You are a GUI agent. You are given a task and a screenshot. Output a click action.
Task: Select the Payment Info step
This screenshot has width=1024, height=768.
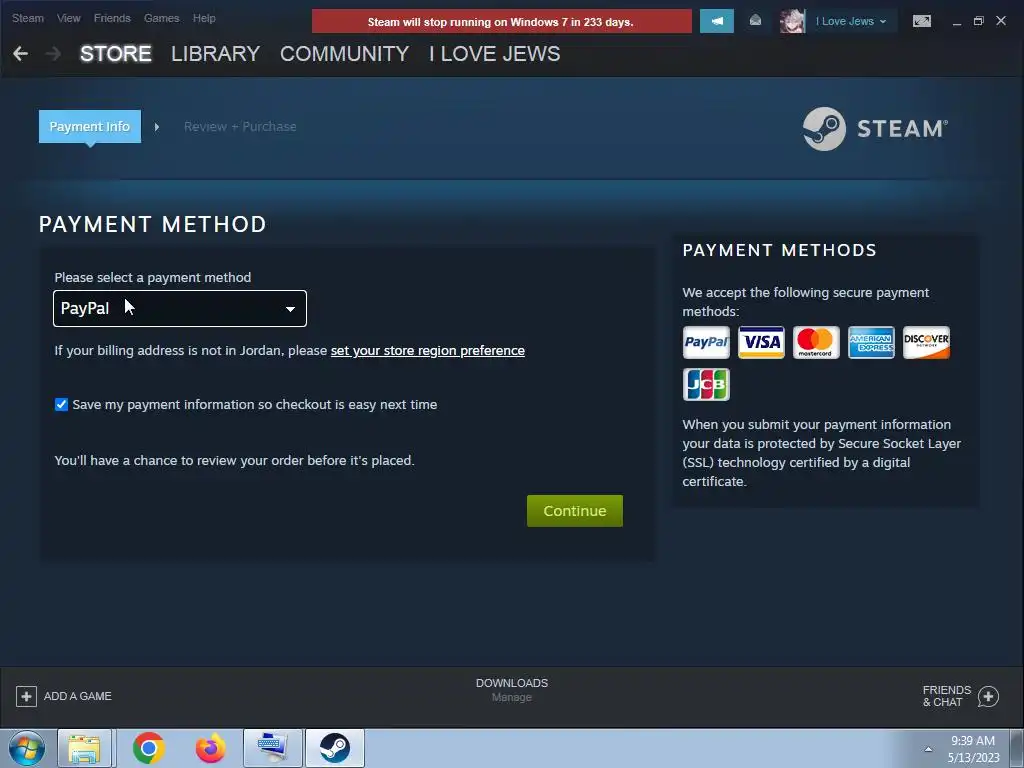(89, 126)
